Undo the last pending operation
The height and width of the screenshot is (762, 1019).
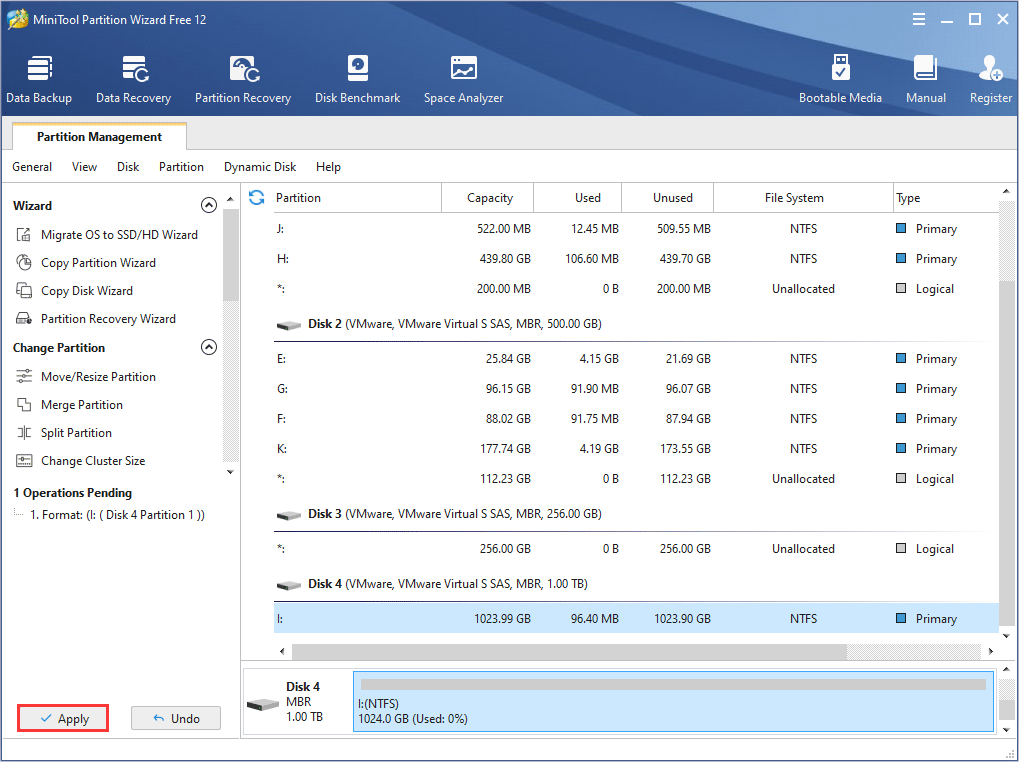point(176,718)
